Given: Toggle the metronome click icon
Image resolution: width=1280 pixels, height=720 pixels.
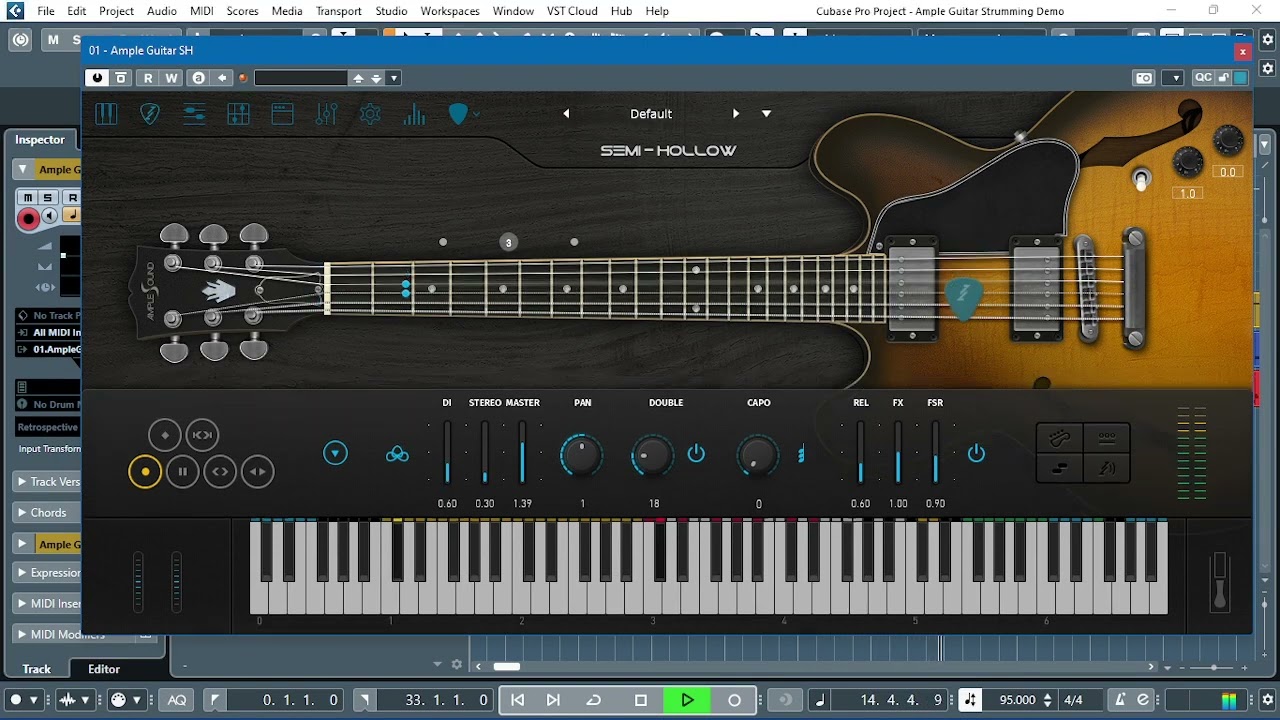Looking at the screenshot, I should click(x=1121, y=700).
